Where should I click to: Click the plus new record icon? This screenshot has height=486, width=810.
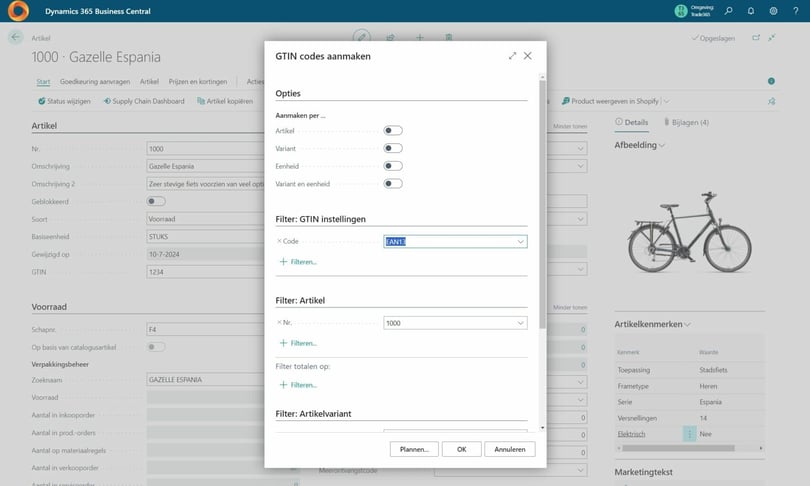coord(419,37)
